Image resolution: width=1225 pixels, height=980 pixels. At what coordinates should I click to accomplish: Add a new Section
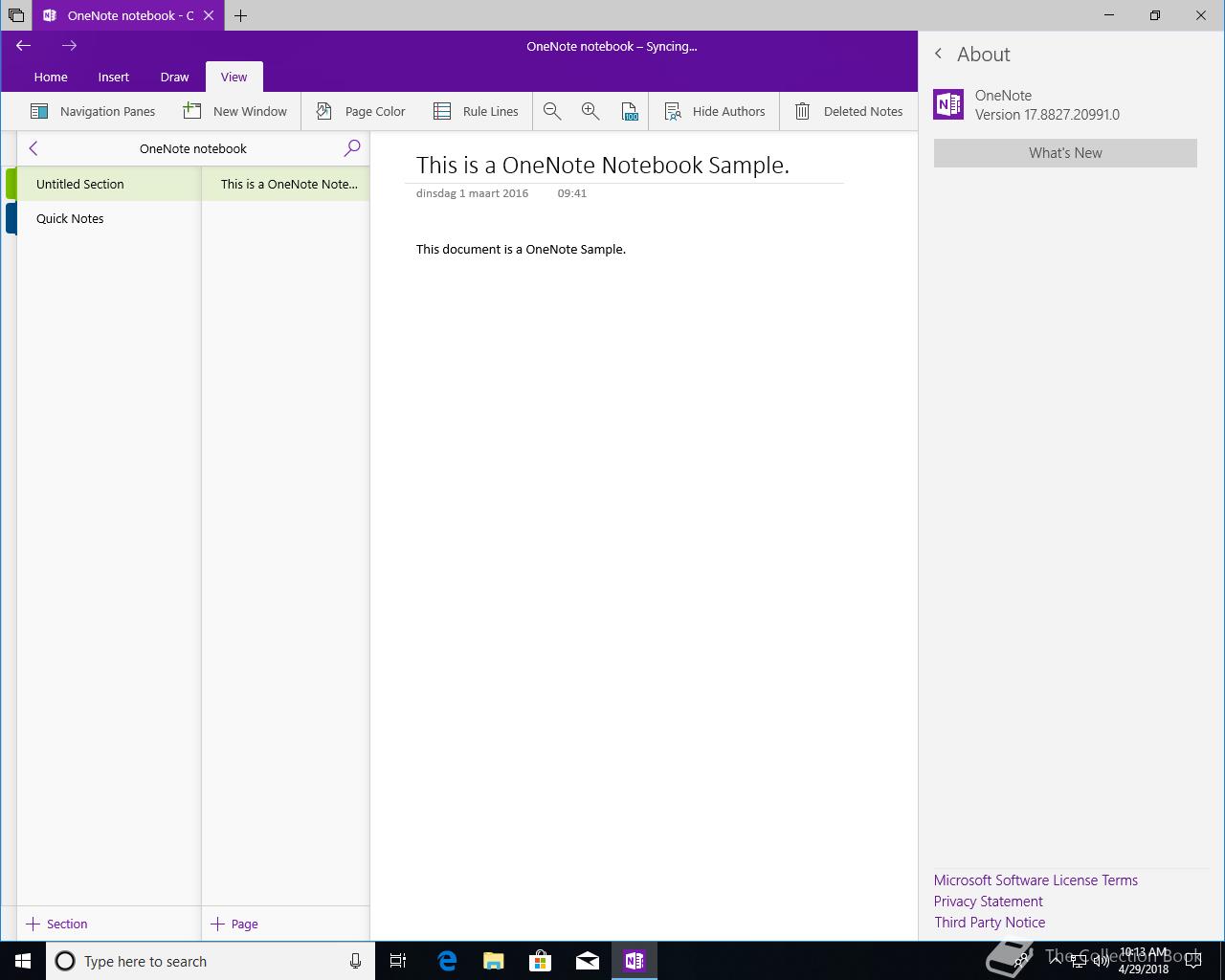coord(57,924)
